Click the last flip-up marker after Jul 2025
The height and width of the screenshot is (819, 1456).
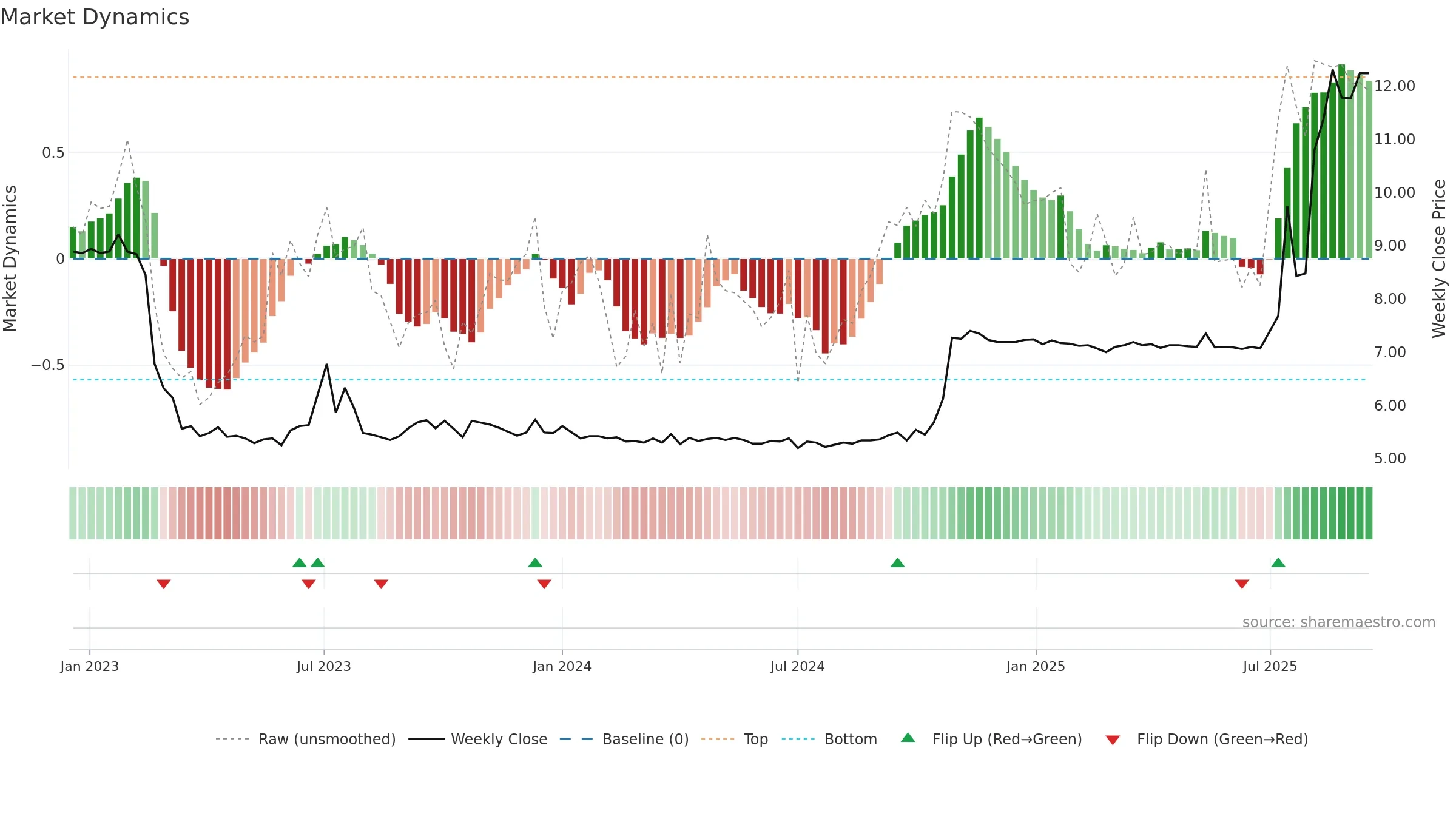(1278, 562)
